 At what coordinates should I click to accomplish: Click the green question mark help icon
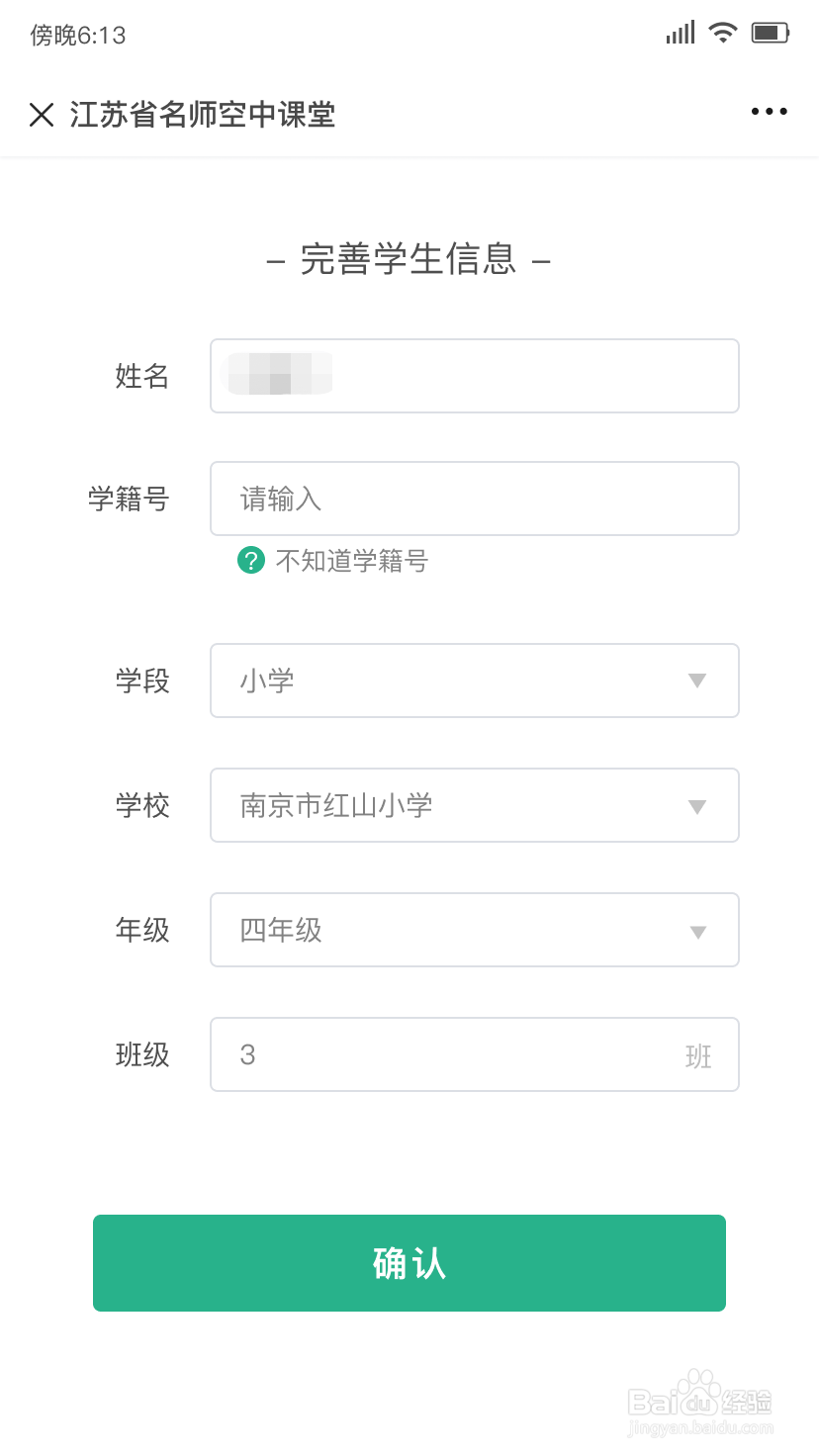(251, 561)
